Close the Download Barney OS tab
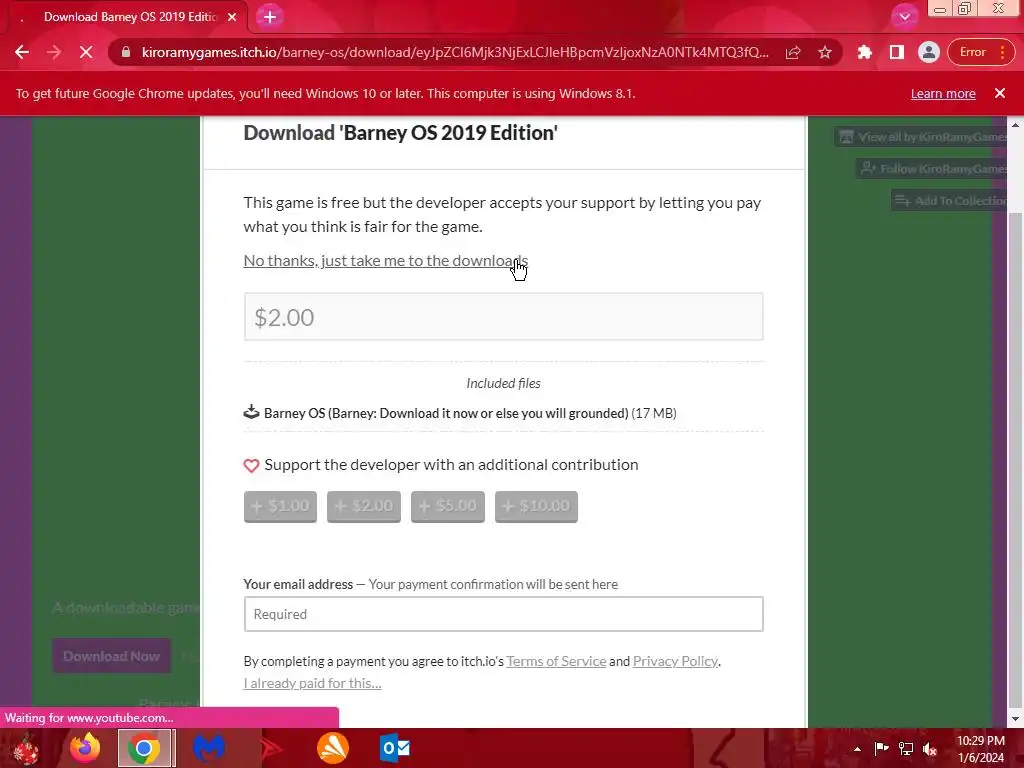The width and height of the screenshot is (1024, 768). (232, 17)
